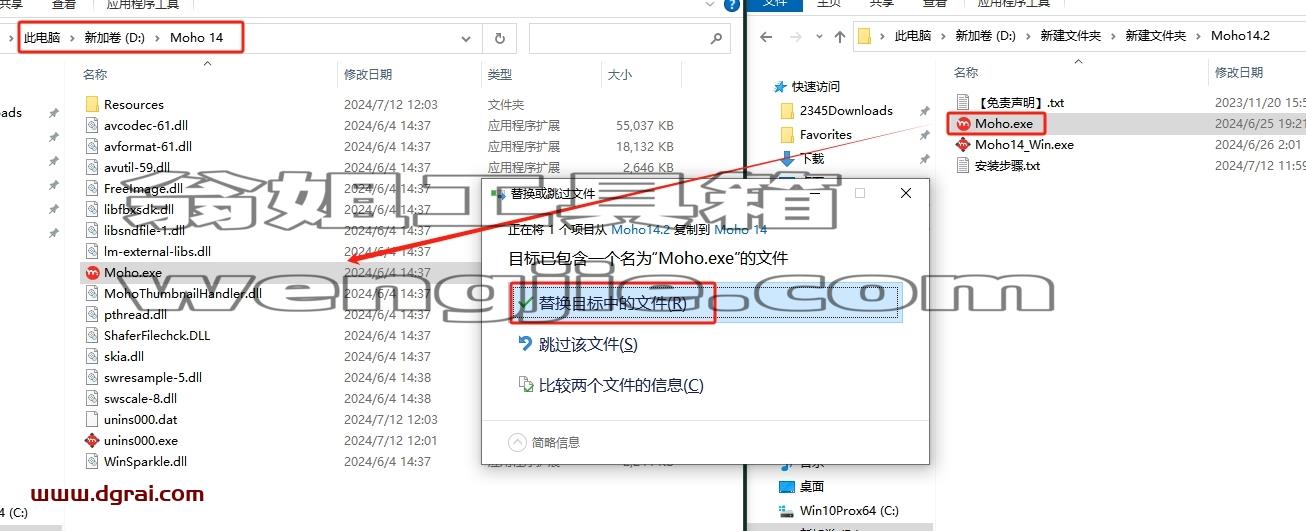Select the WinSparkle.dll file name
Screen dimensions: 1306x531
click(x=145, y=461)
